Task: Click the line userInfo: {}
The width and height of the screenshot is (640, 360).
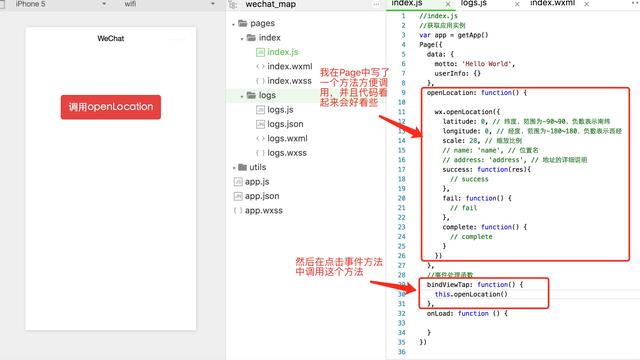Action: click(458, 73)
